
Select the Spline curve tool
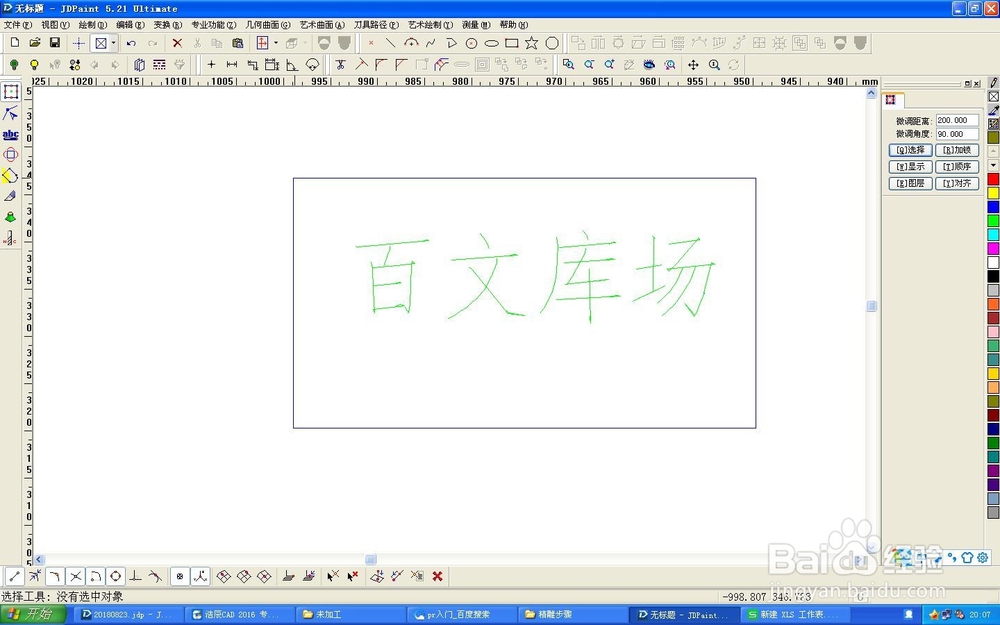click(431, 43)
